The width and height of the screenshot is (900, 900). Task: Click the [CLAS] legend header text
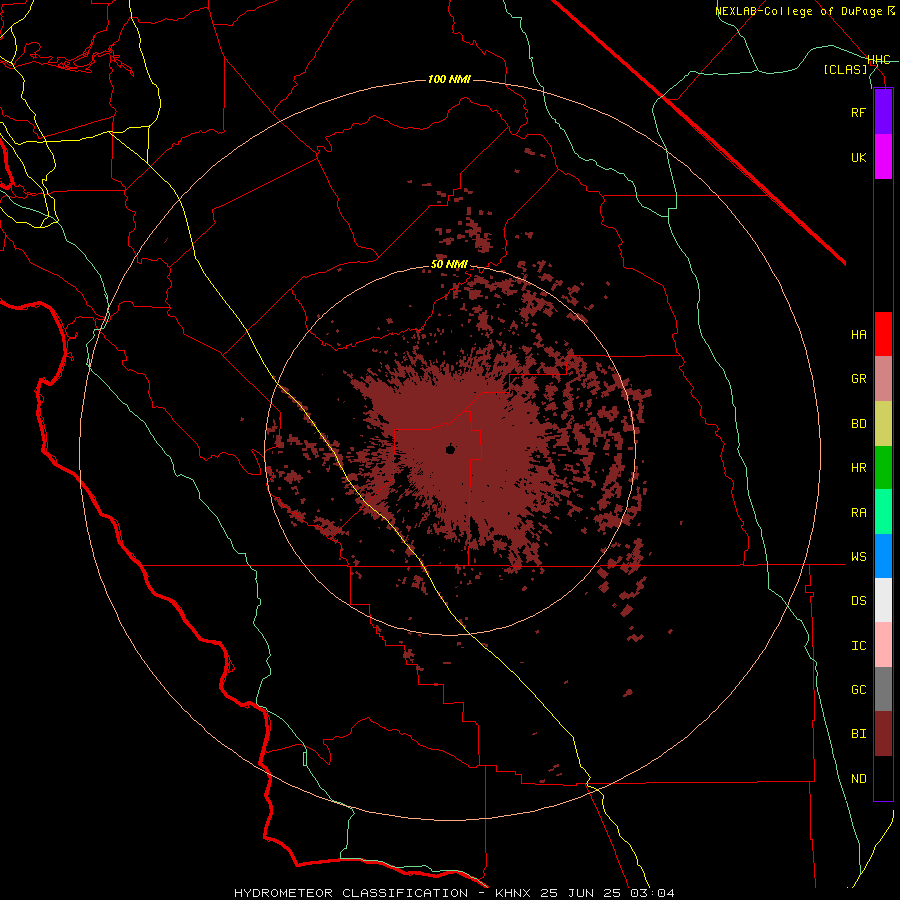coord(845,69)
